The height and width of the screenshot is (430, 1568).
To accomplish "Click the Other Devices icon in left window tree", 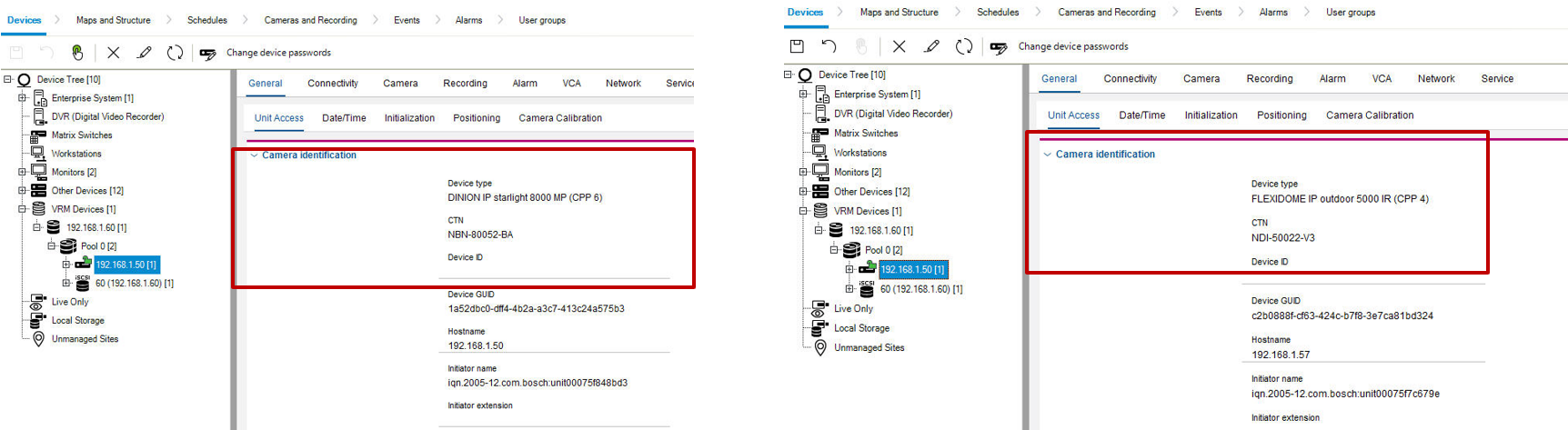I will [38, 191].
